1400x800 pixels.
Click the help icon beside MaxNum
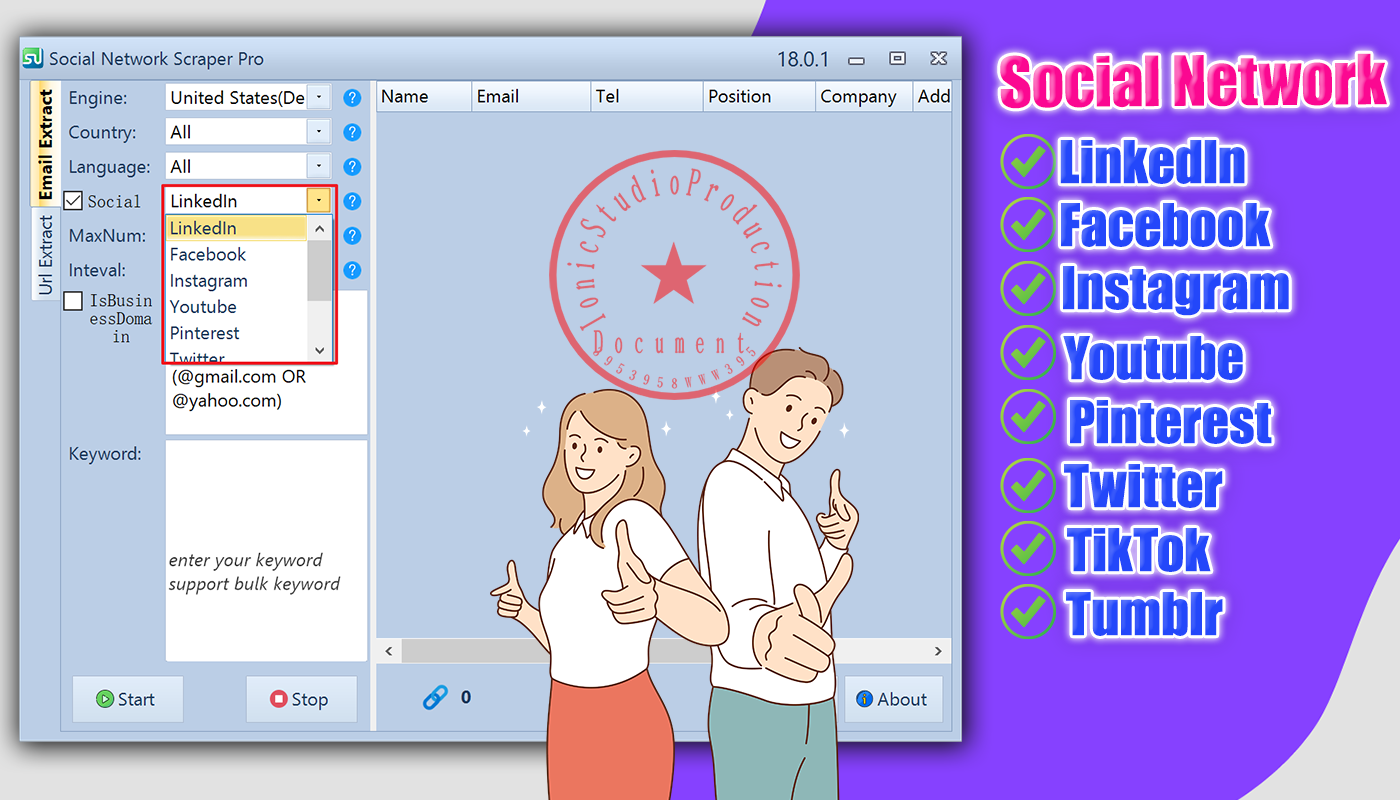click(x=352, y=236)
